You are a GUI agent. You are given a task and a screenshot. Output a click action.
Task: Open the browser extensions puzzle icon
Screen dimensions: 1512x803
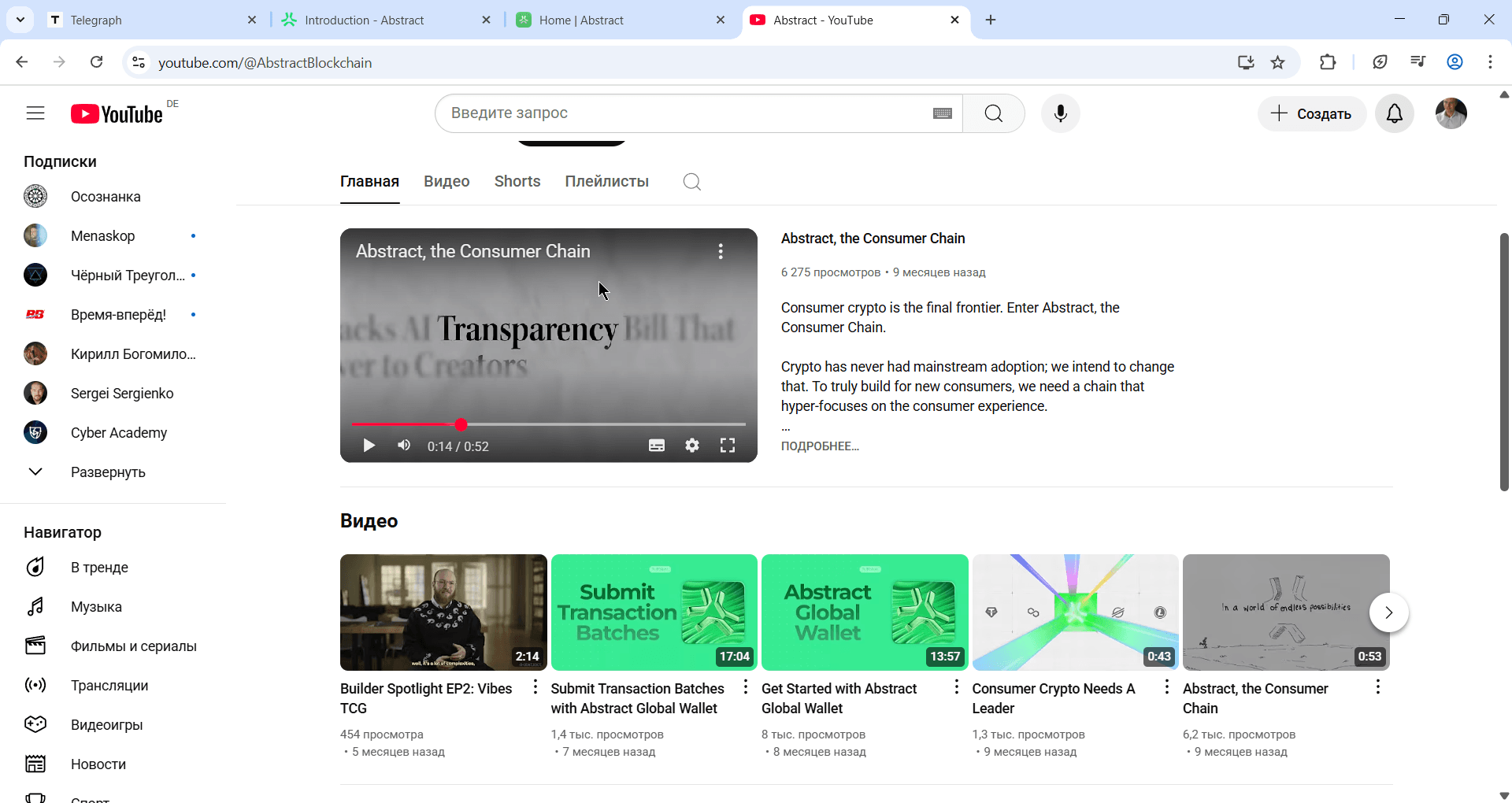pyautogui.click(x=1328, y=62)
